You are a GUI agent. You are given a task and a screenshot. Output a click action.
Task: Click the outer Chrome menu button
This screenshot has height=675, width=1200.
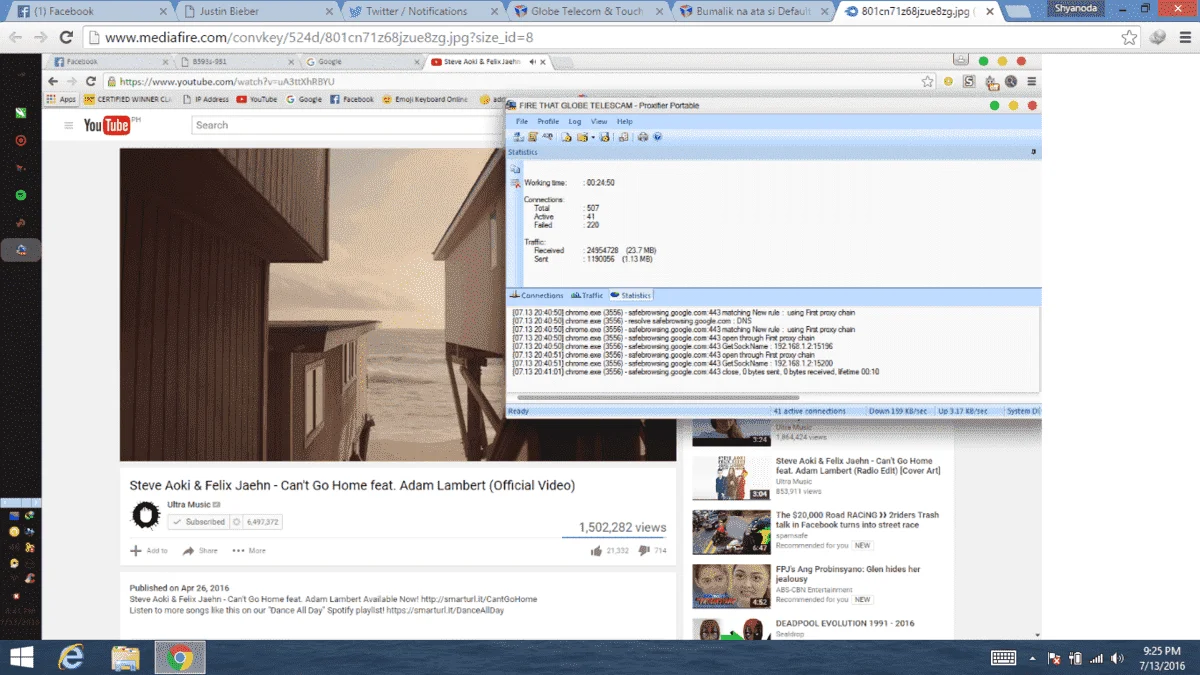(x=1186, y=37)
